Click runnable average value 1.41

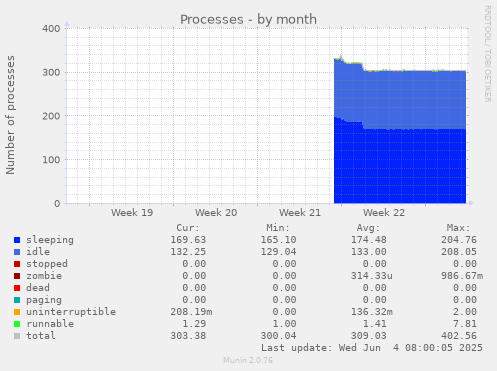375,324
